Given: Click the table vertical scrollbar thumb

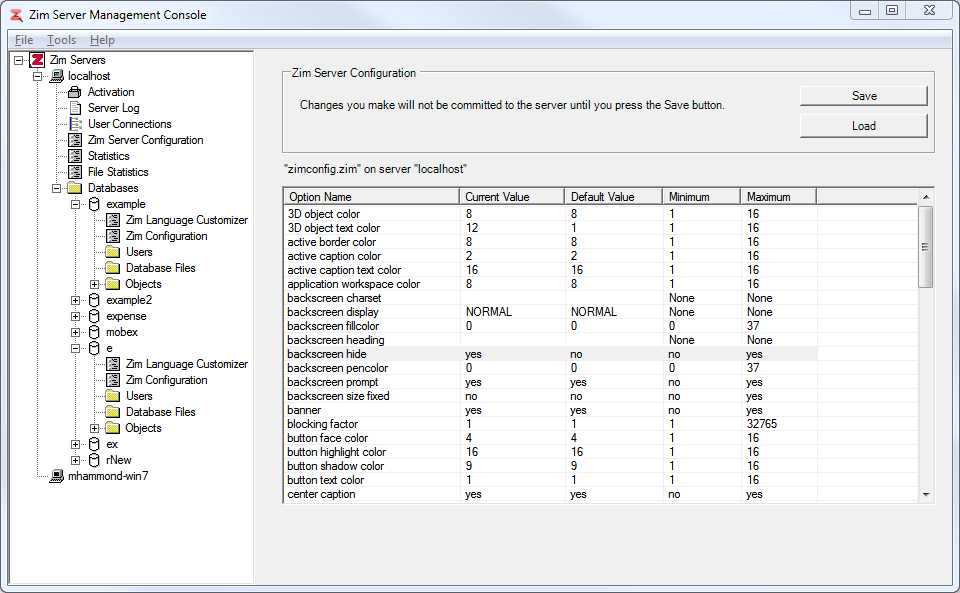Looking at the screenshot, I should pyautogui.click(x=926, y=247).
